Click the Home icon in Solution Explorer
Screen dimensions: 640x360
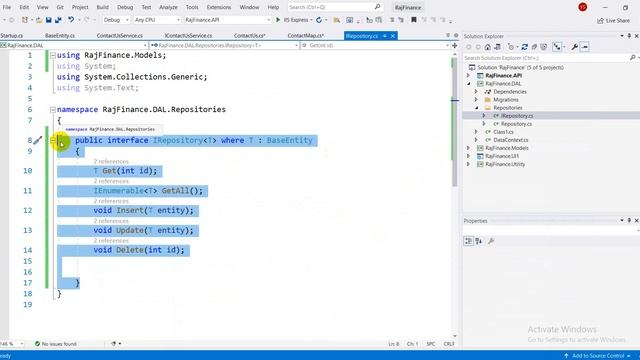(x=487, y=47)
